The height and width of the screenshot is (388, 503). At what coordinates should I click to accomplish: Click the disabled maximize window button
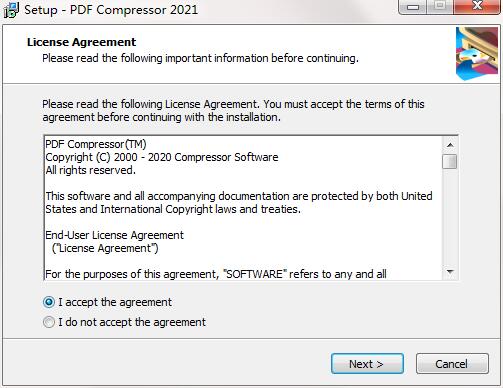440,7
